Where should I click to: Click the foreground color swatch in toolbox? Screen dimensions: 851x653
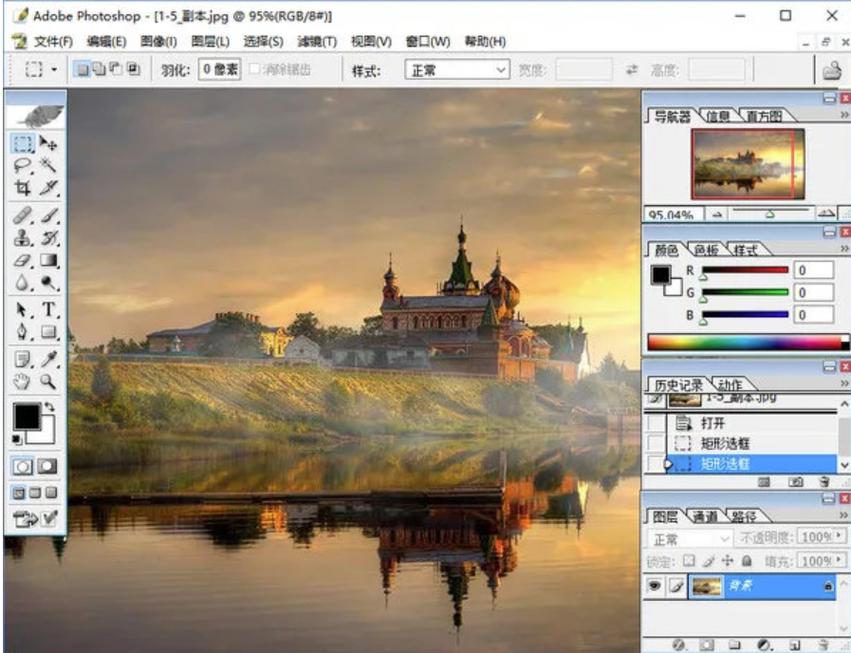pyautogui.click(x=26, y=416)
